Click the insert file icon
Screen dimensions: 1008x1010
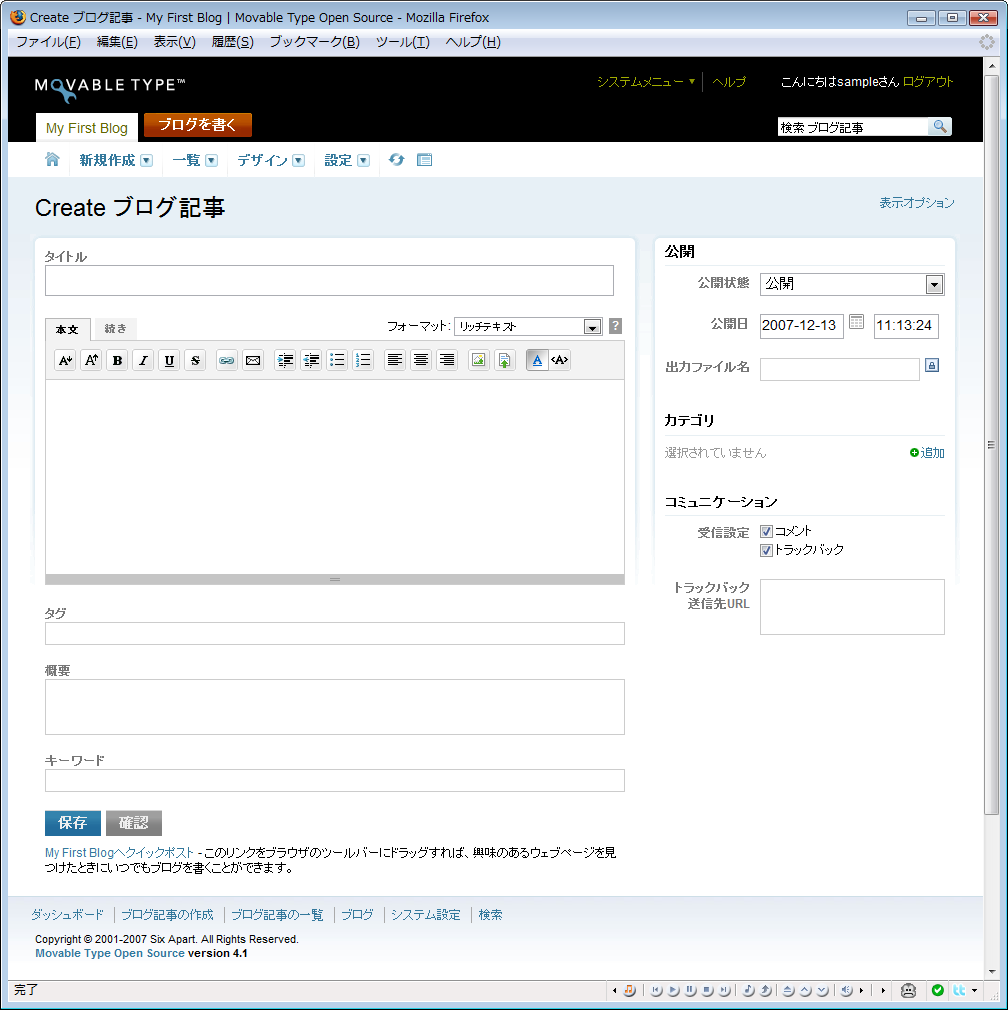[x=504, y=360]
